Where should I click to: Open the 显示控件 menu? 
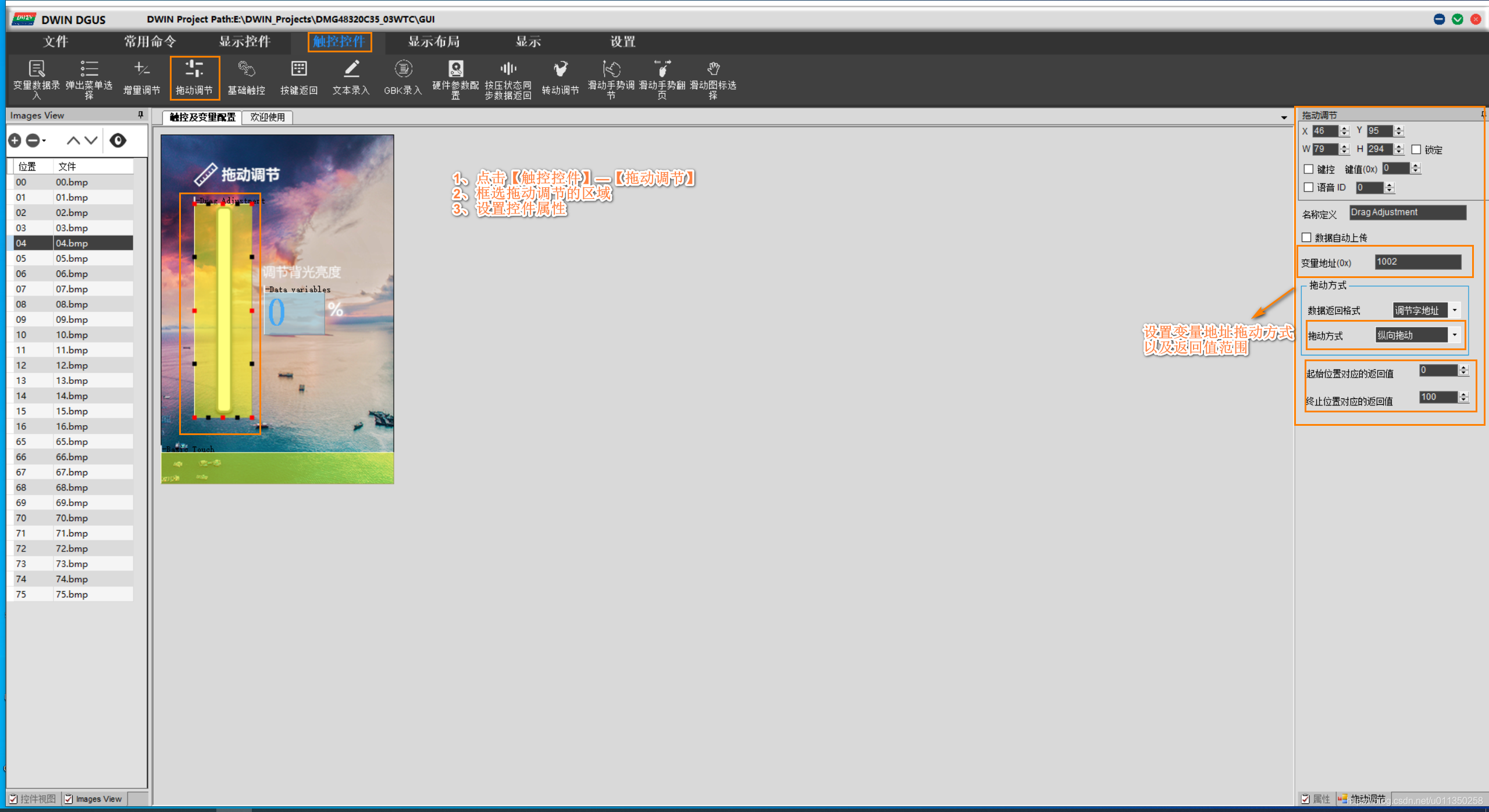245,41
